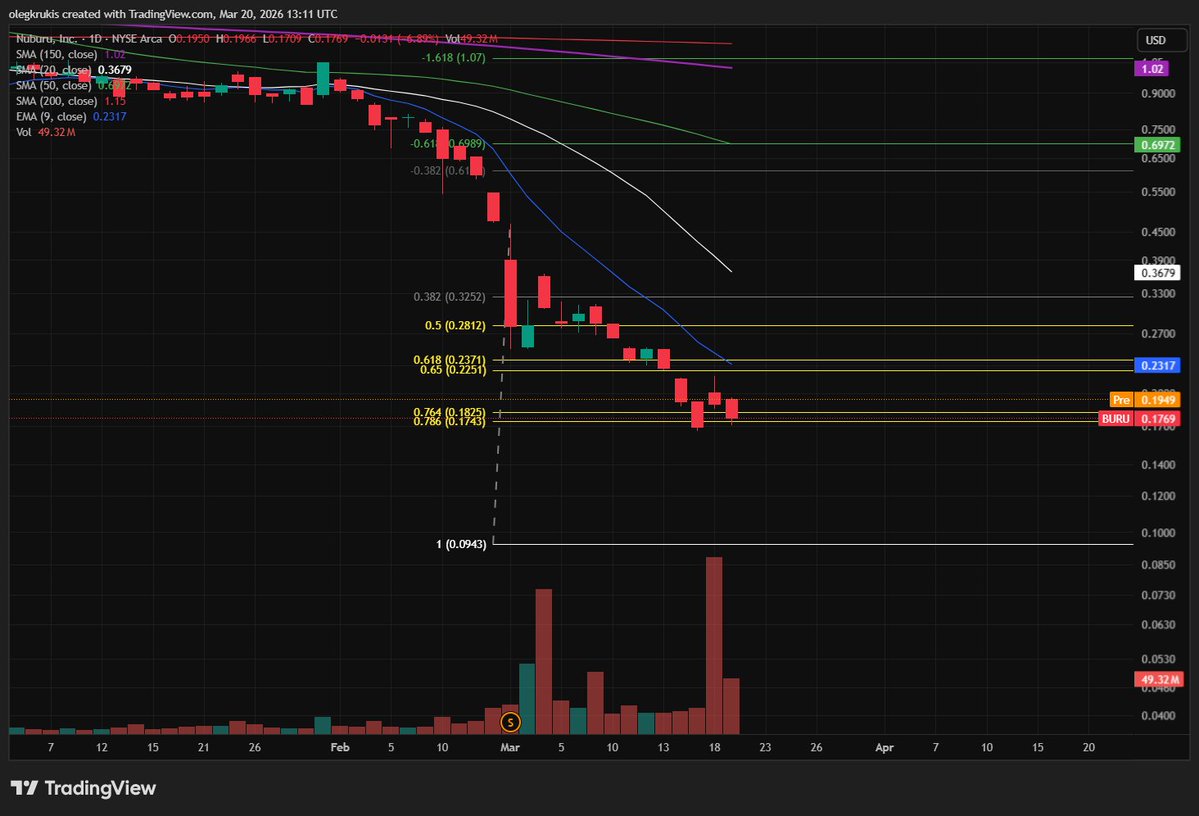Click the Feb label on the time axis

(340, 747)
